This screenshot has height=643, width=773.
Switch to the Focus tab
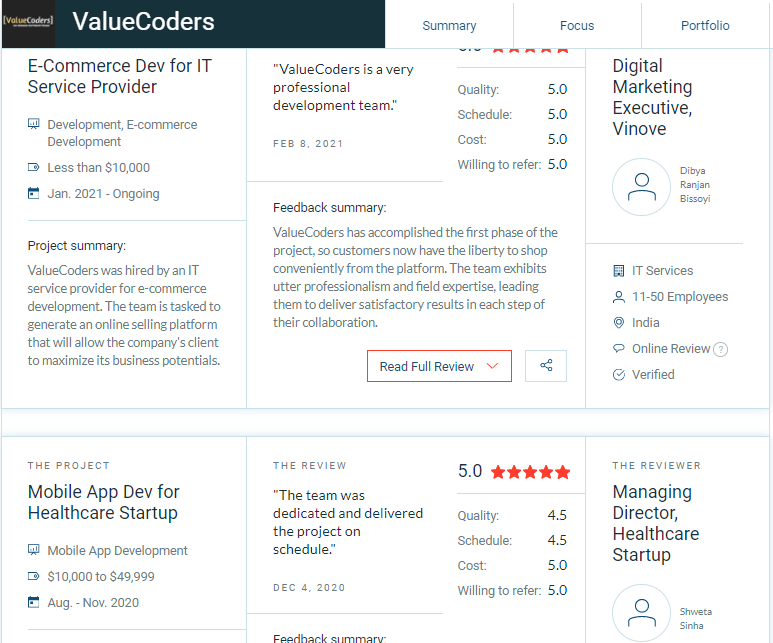point(577,25)
